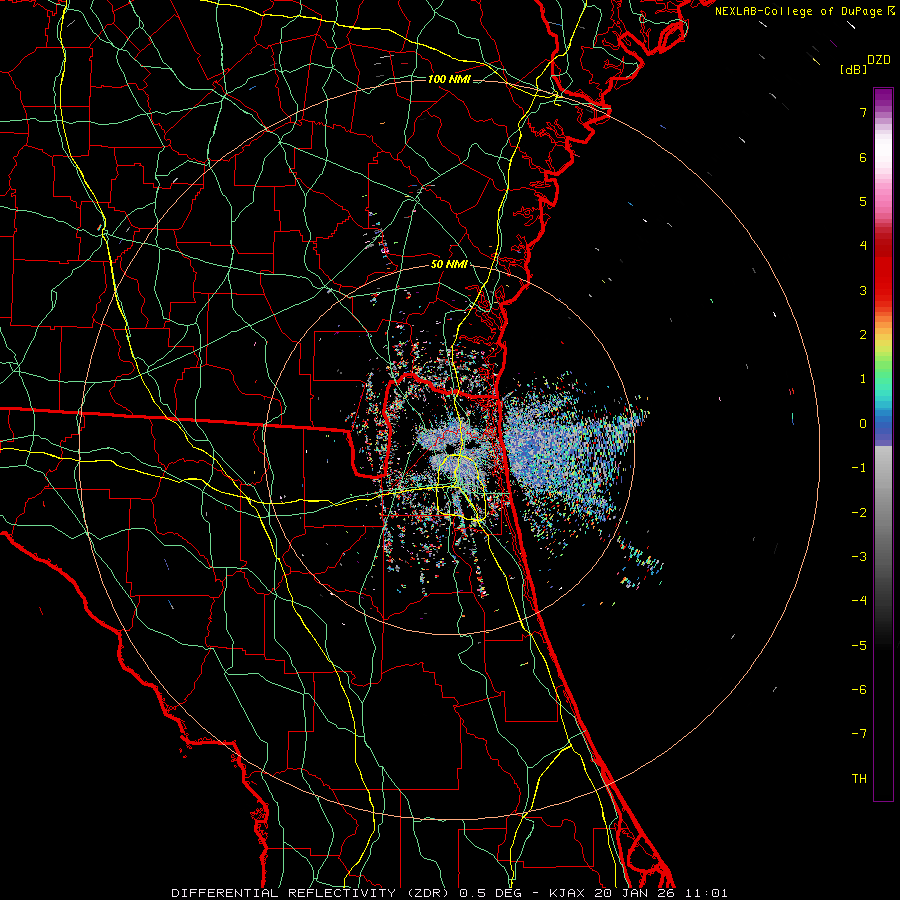
Task: Click legend value -4
Action: 859,600
